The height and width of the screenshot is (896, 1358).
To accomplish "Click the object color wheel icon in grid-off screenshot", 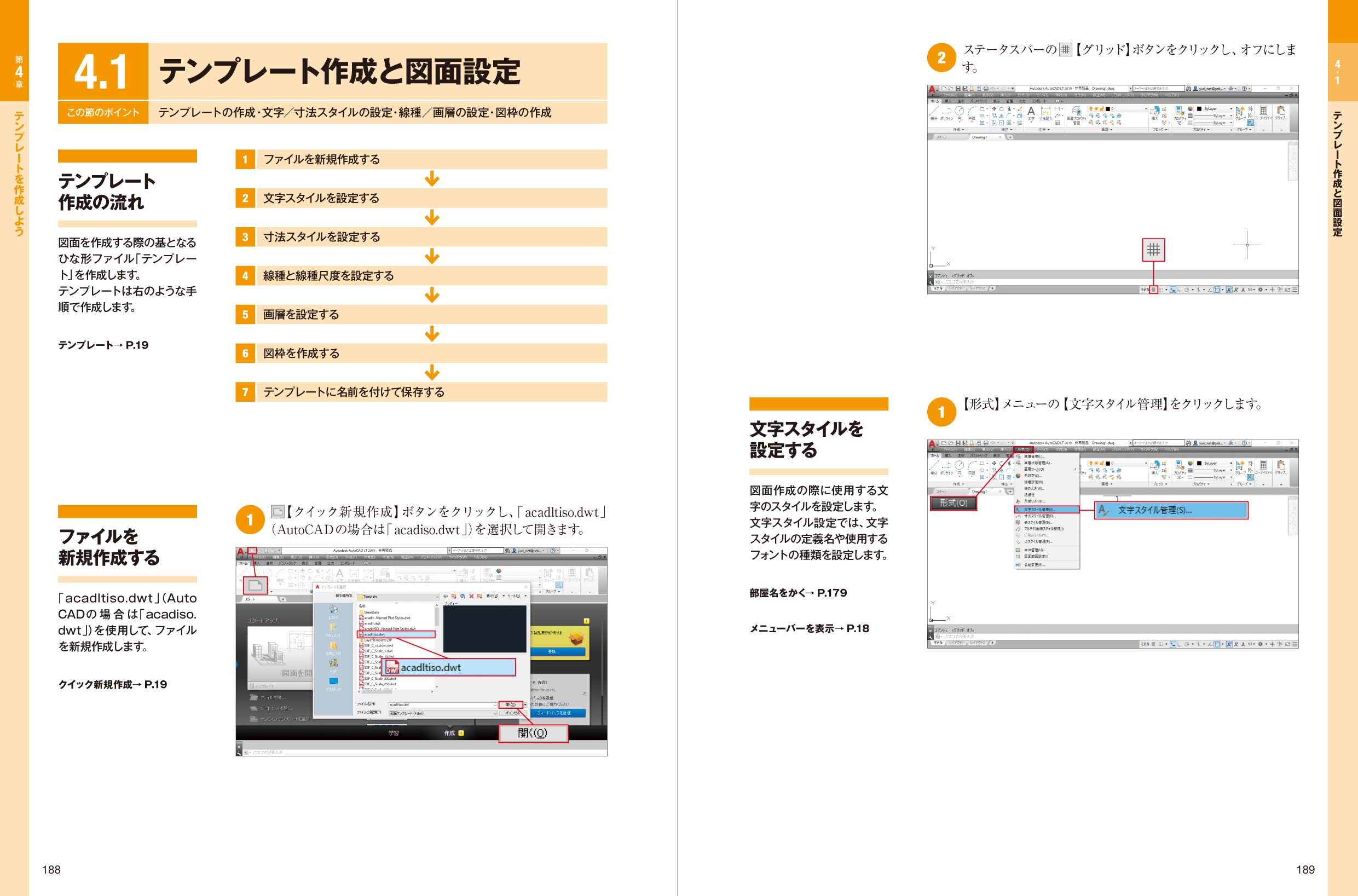I will (x=1191, y=109).
